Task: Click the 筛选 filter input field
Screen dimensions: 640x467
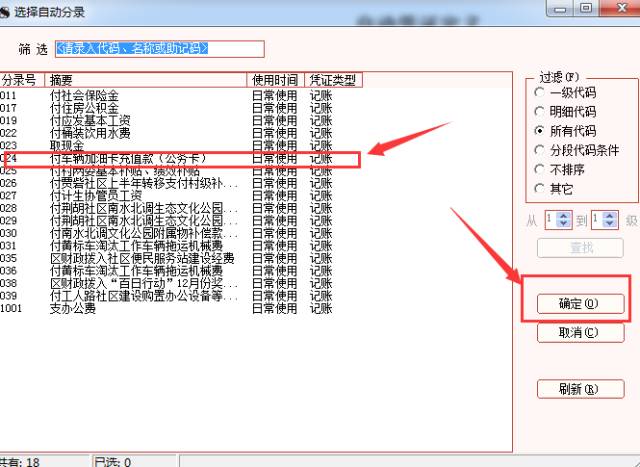Action: 160,48
